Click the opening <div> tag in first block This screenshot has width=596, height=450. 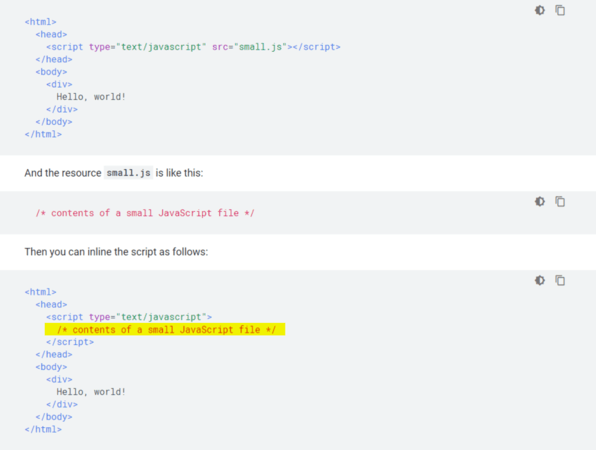(59, 84)
